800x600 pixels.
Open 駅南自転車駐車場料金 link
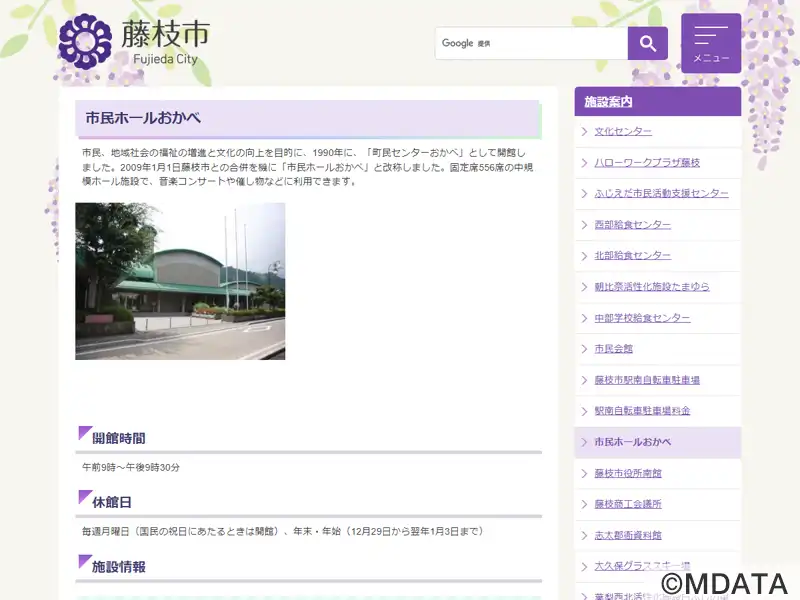point(642,411)
